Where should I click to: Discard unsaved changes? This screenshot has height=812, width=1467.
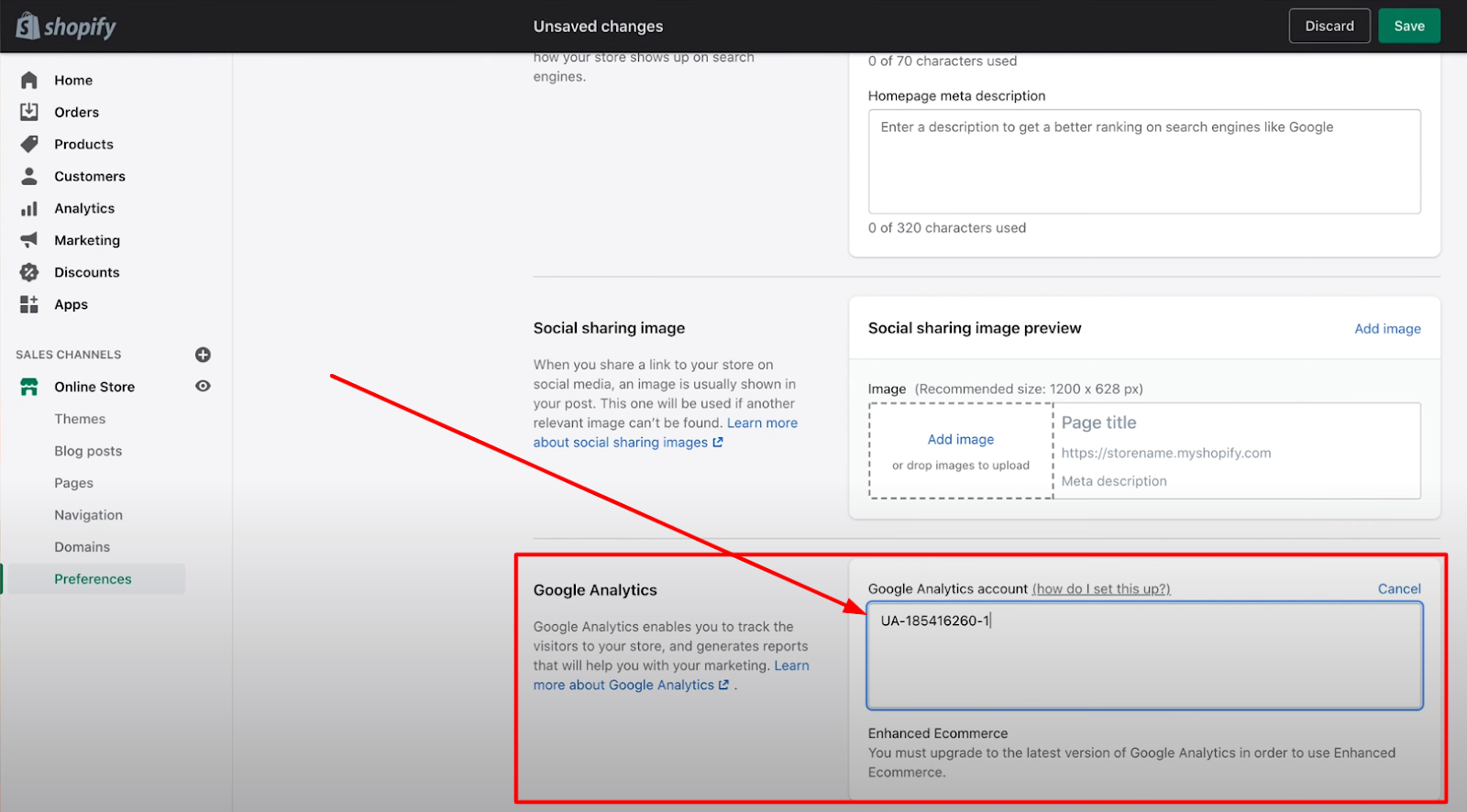tap(1329, 26)
